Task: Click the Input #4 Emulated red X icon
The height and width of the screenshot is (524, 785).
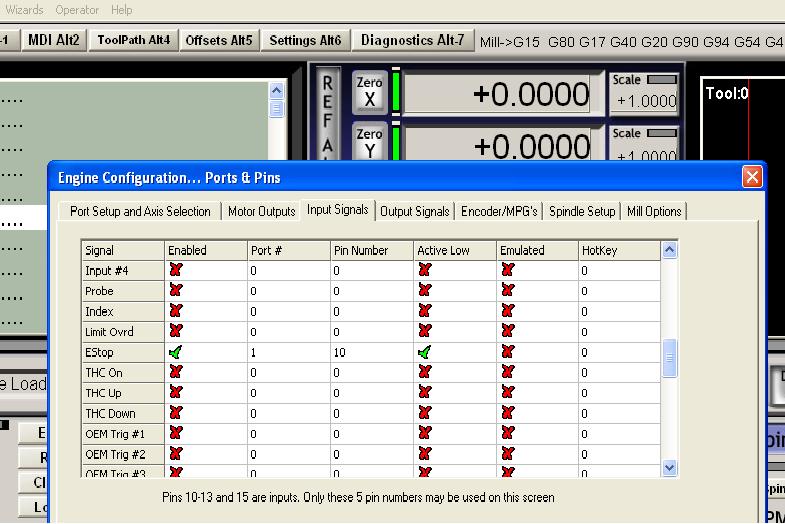Action: (x=508, y=270)
